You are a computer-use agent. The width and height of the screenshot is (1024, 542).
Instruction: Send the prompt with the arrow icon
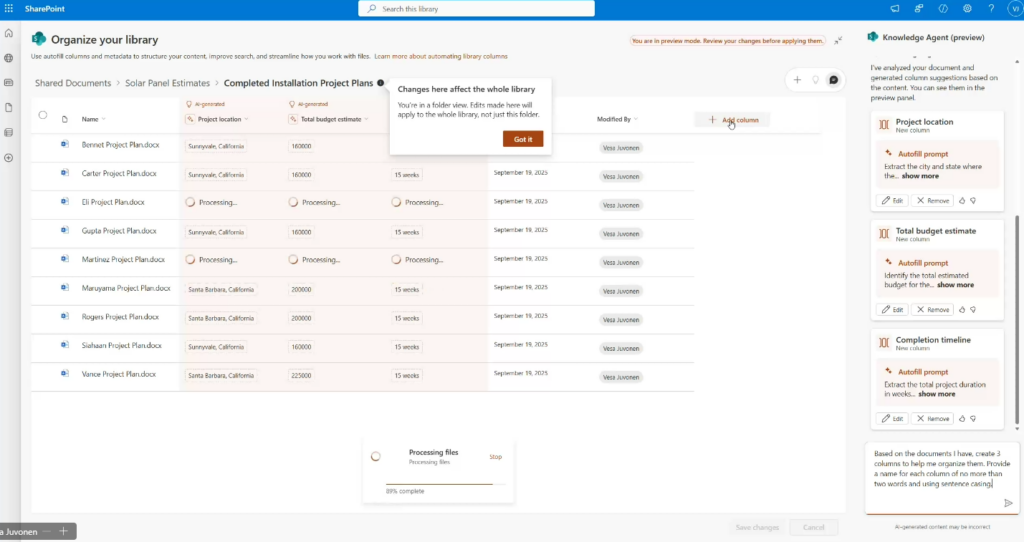click(x=1008, y=503)
